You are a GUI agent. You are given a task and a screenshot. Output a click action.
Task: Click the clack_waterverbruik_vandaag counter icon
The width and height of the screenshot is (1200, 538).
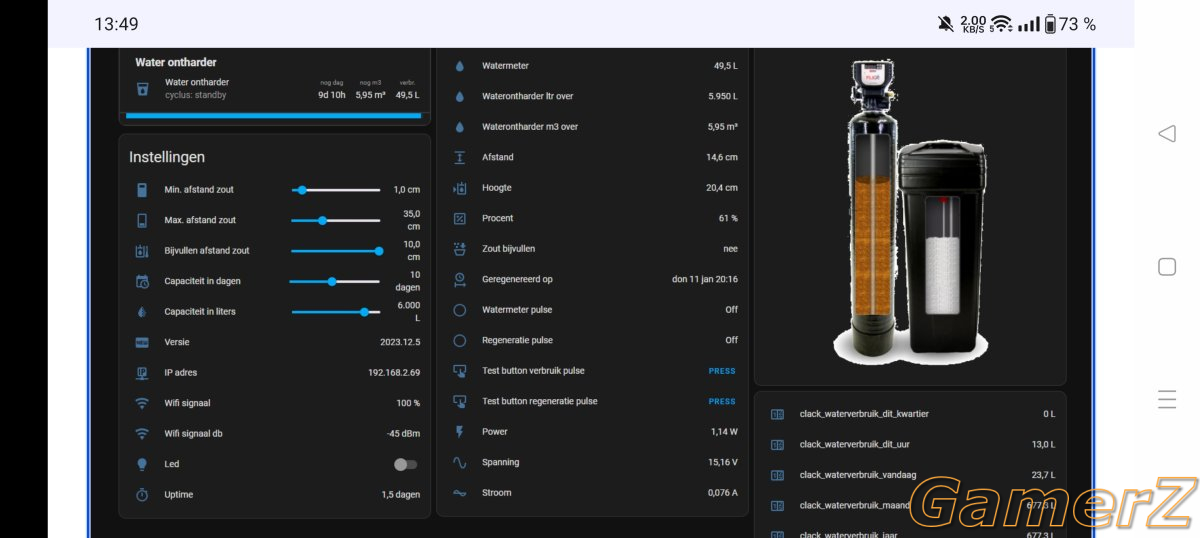point(777,475)
